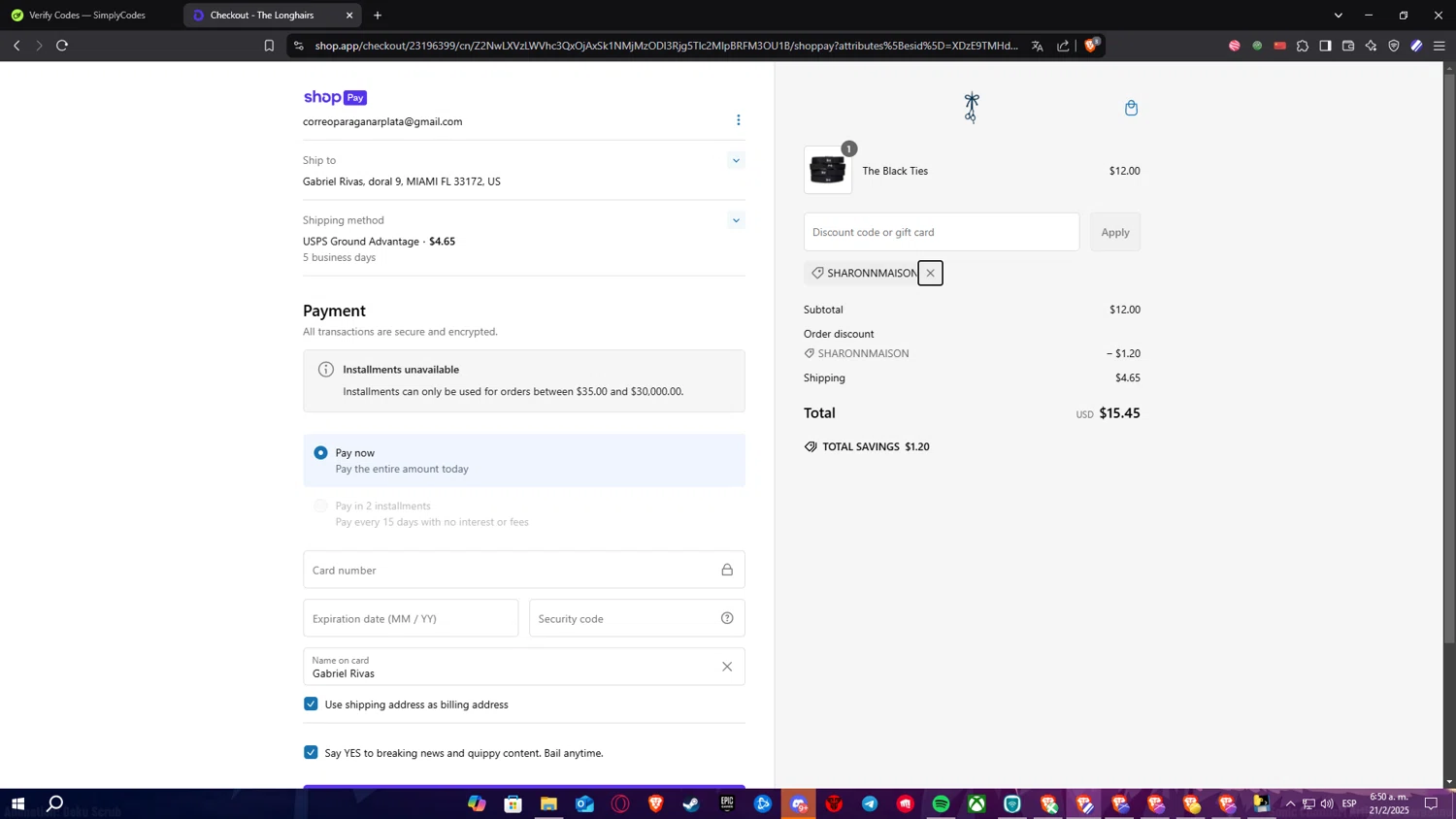Close the Checkout - The Longhairs tab
This screenshot has height=819, width=1456.
tap(349, 16)
